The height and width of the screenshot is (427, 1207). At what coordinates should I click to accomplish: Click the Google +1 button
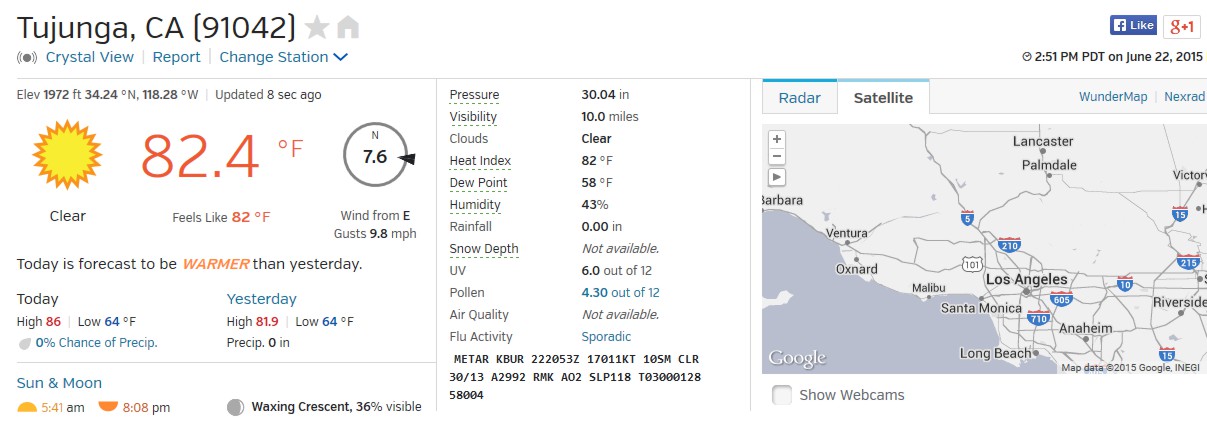pos(1183,26)
